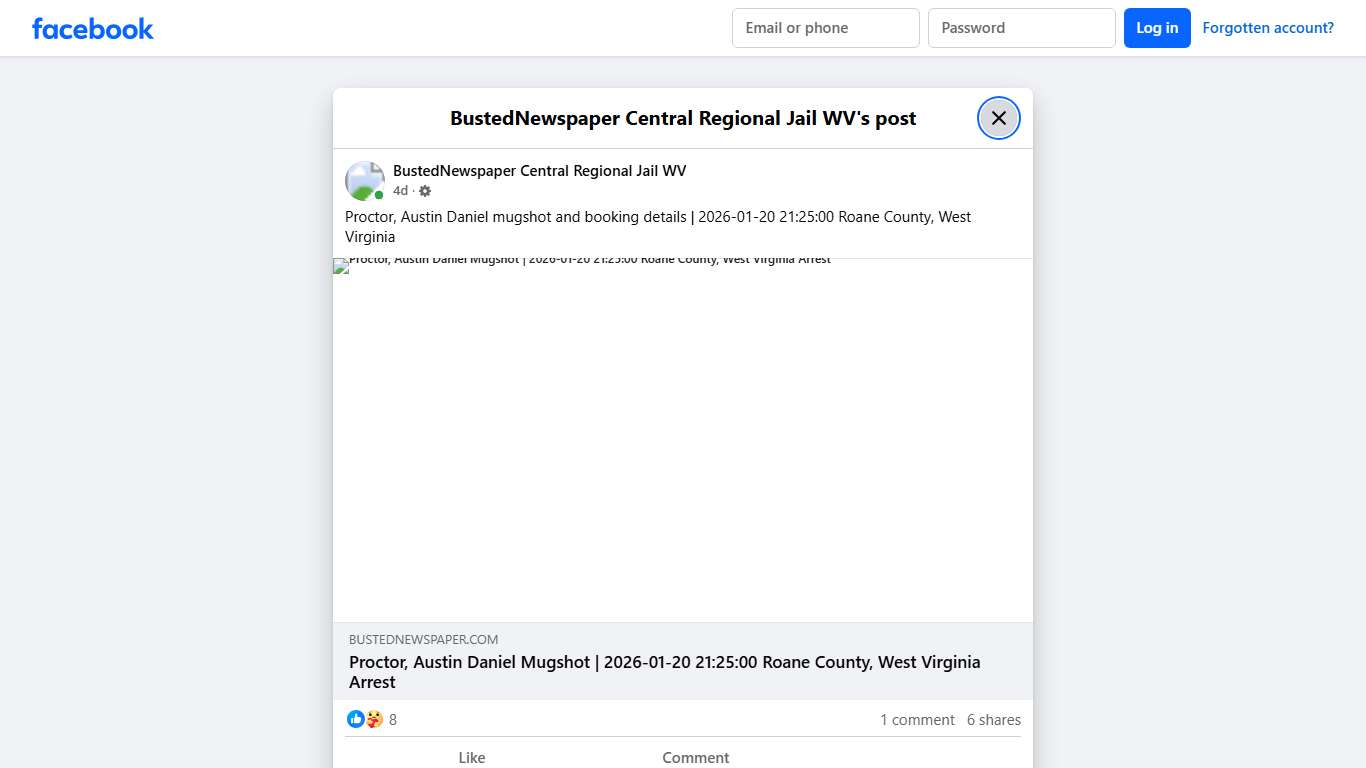
Task: Click the green status dot on the avatar
Action: coord(378,194)
